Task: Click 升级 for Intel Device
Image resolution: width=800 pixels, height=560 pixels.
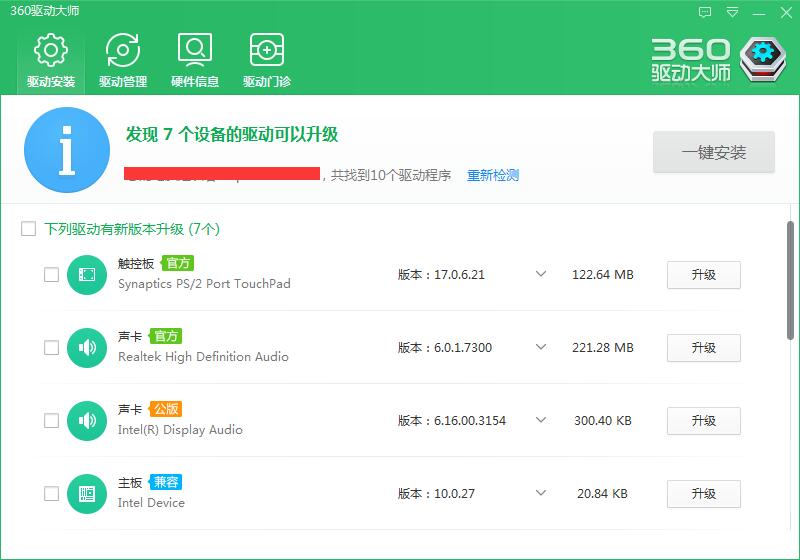Action: pos(704,494)
